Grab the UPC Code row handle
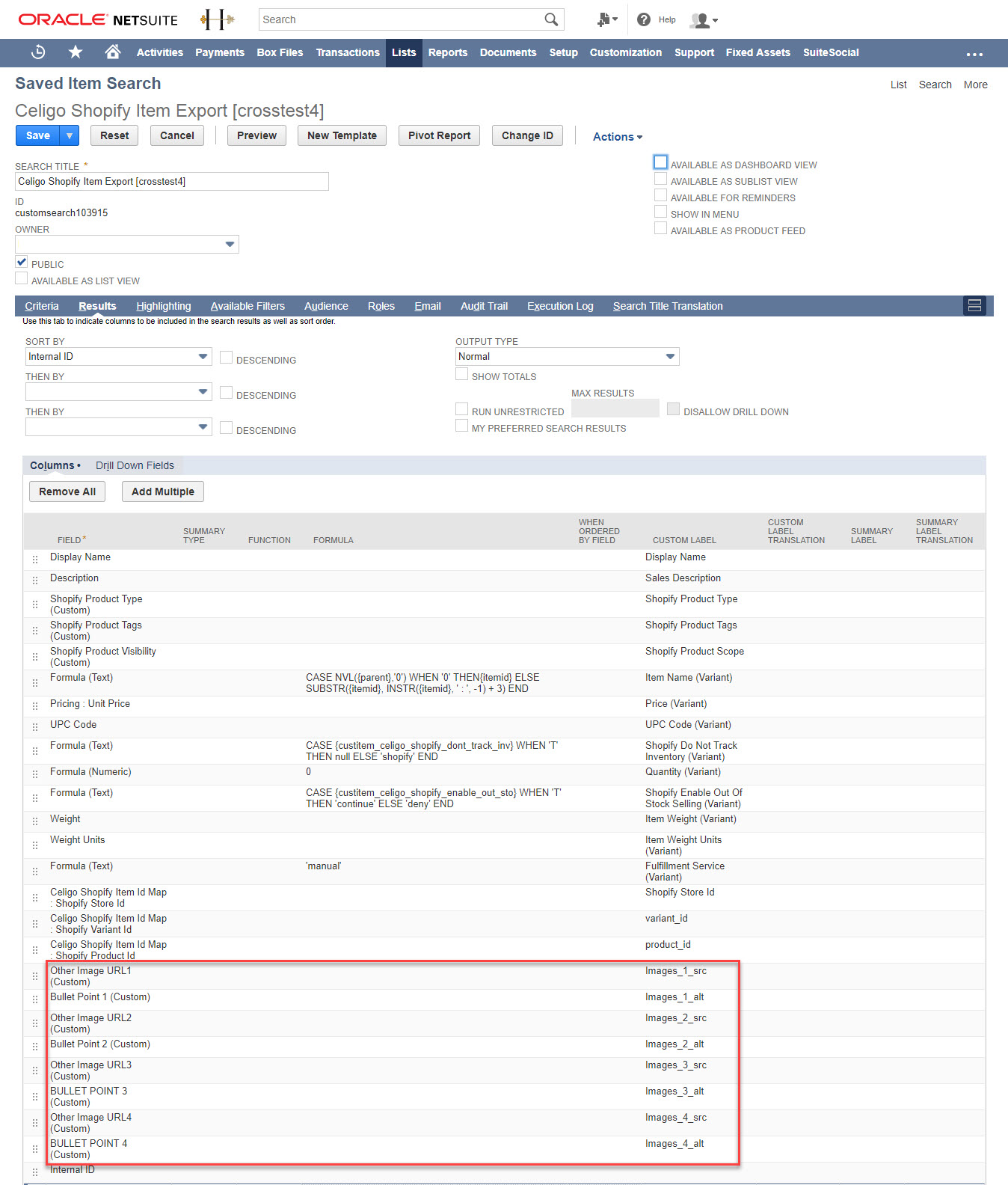This screenshot has height=1185, width=1008. (35, 727)
